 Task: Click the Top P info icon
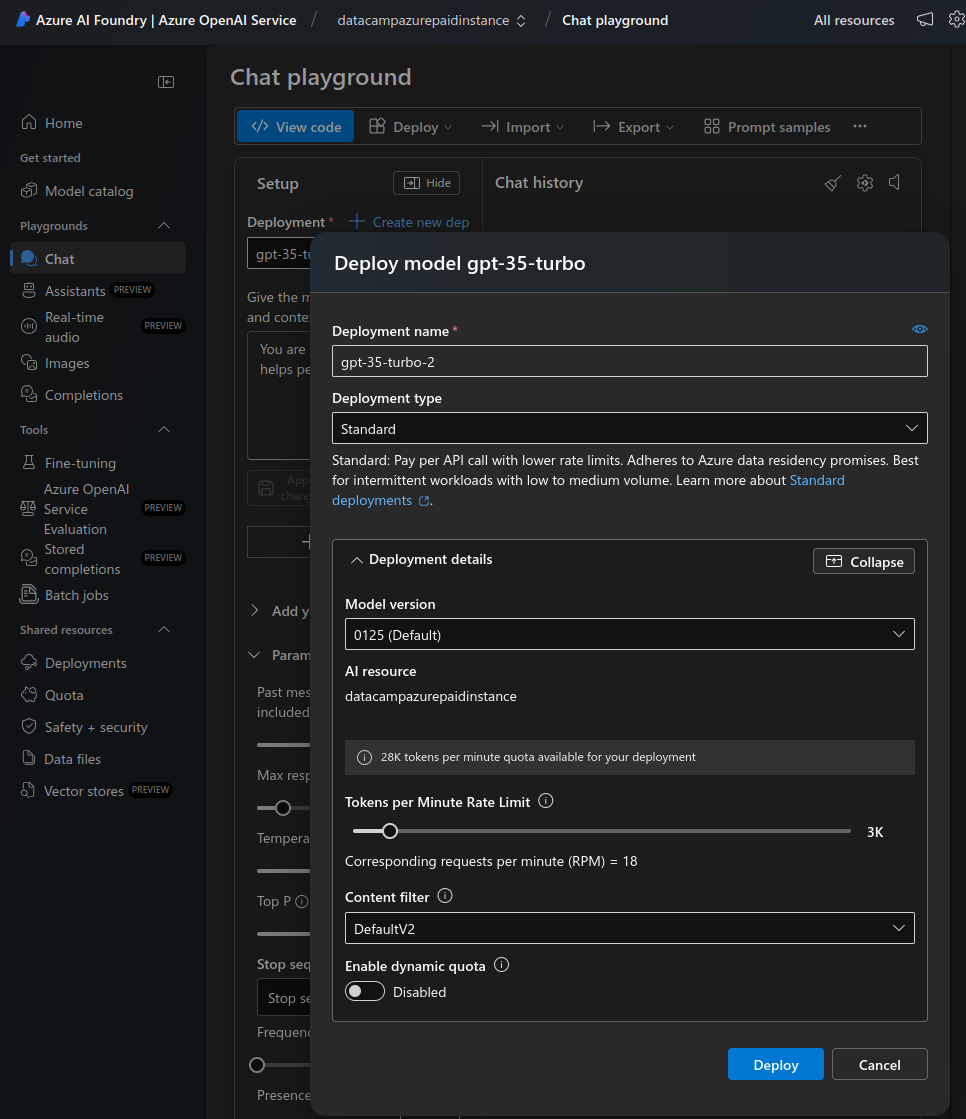(x=302, y=901)
